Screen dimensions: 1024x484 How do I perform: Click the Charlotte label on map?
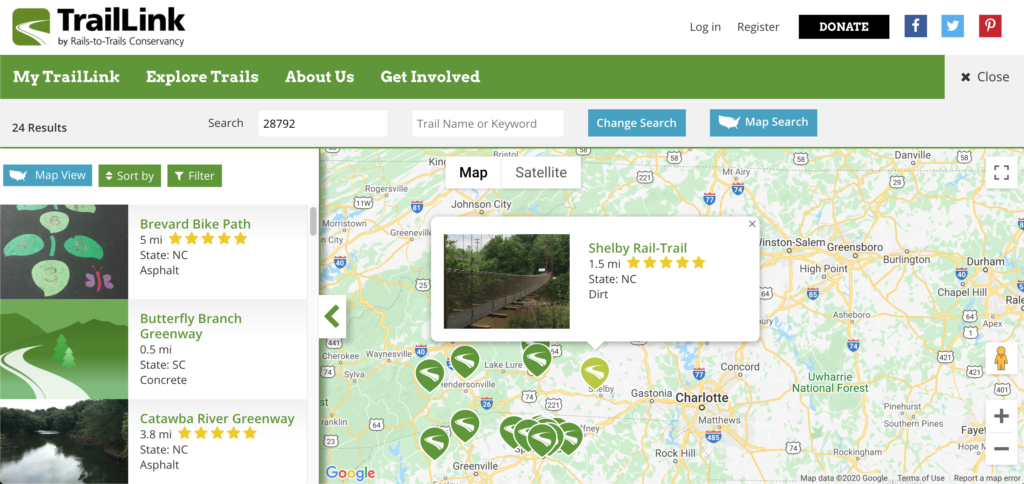coord(702,398)
